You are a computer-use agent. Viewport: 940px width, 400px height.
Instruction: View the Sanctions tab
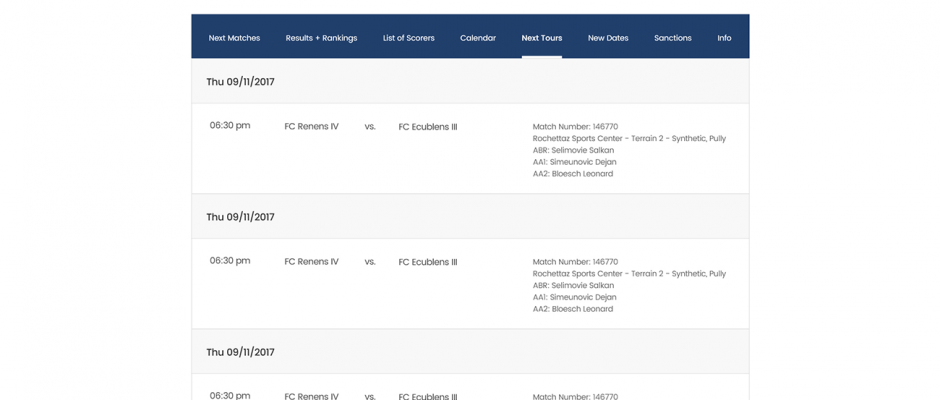pos(673,38)
